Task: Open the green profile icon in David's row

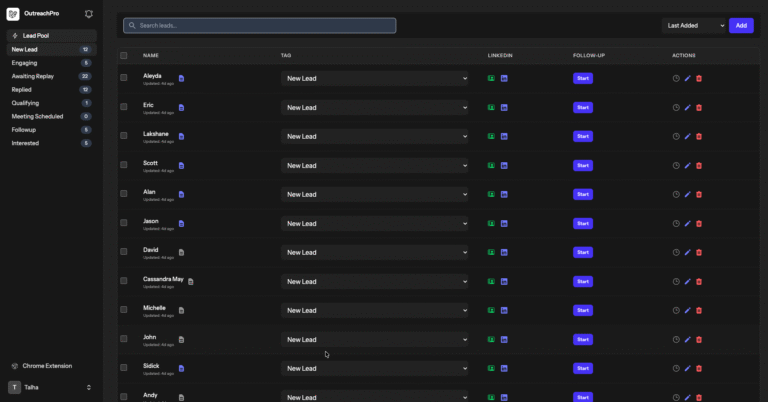Action: click(491, 253)
